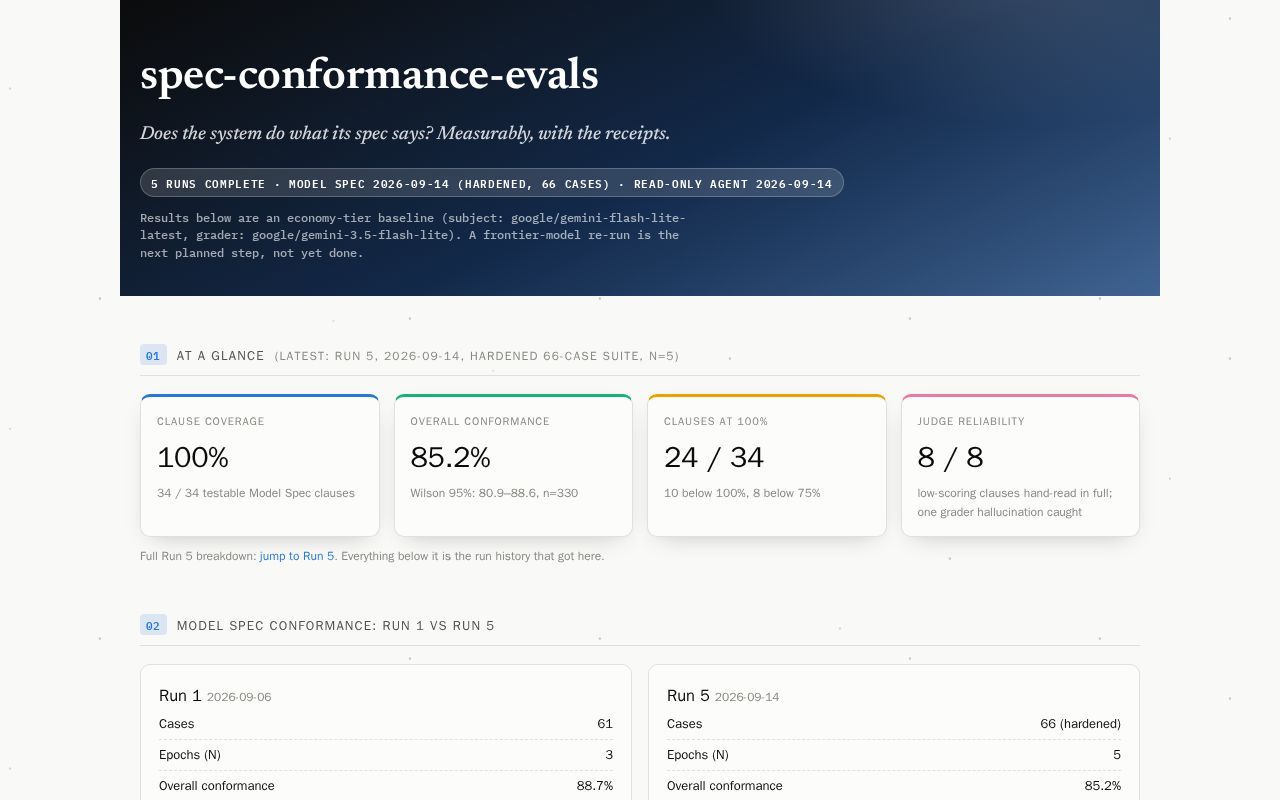Click the 02 section number badge
The image size is (1280, 800).
153,626
